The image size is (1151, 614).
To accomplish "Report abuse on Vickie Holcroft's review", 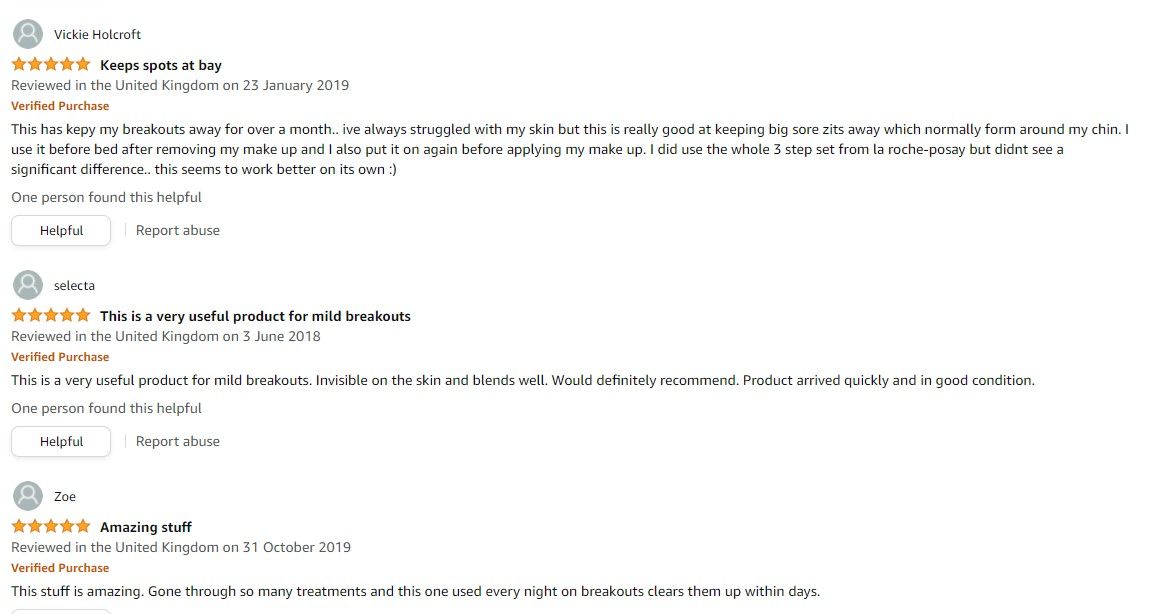I will point(178,231).
